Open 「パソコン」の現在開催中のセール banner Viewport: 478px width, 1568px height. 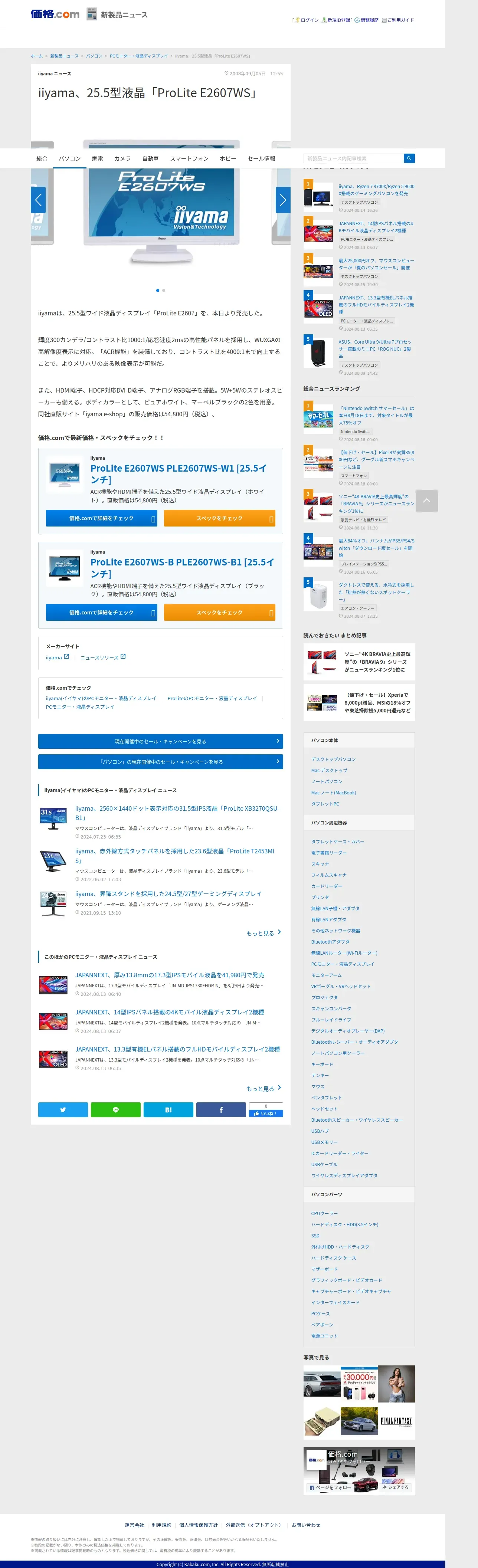pyautogui.click(x=161, y=761)
